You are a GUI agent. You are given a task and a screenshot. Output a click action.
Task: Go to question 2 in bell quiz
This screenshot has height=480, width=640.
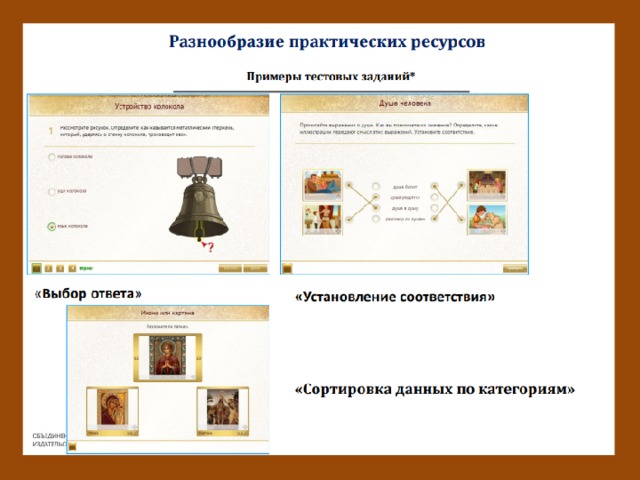48,268
